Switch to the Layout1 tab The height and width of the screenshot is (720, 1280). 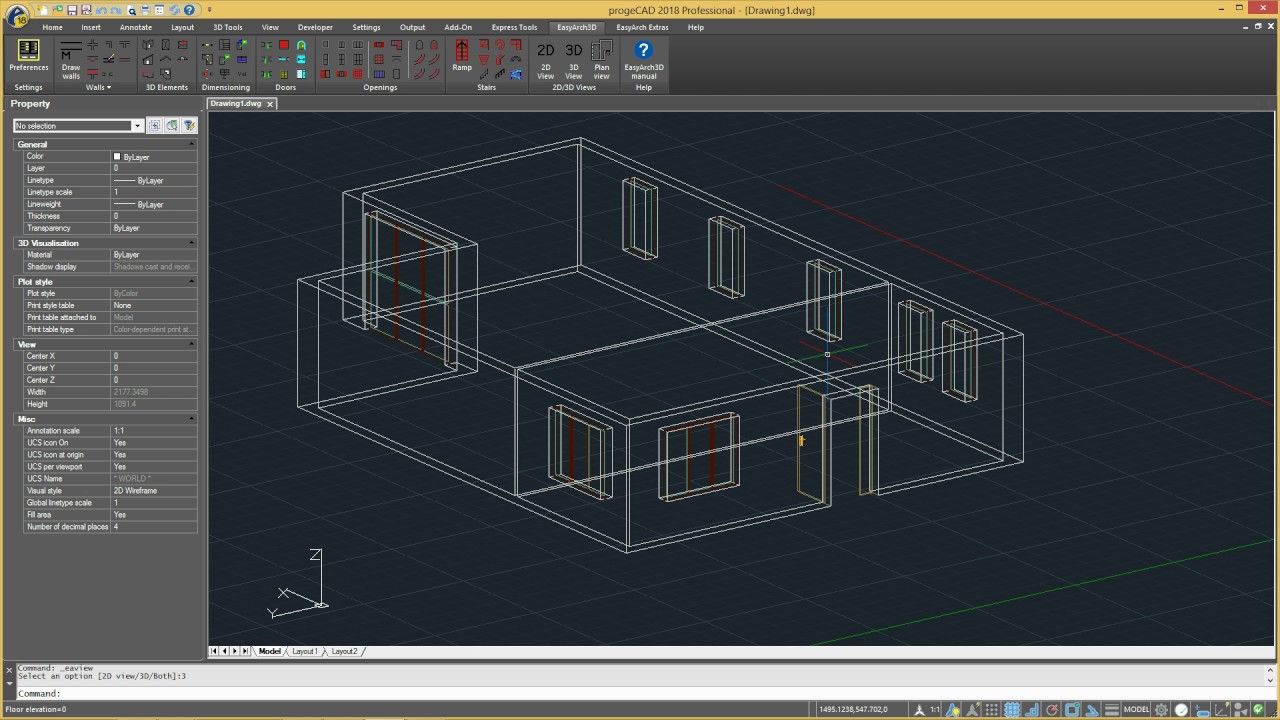click(304, 651)
